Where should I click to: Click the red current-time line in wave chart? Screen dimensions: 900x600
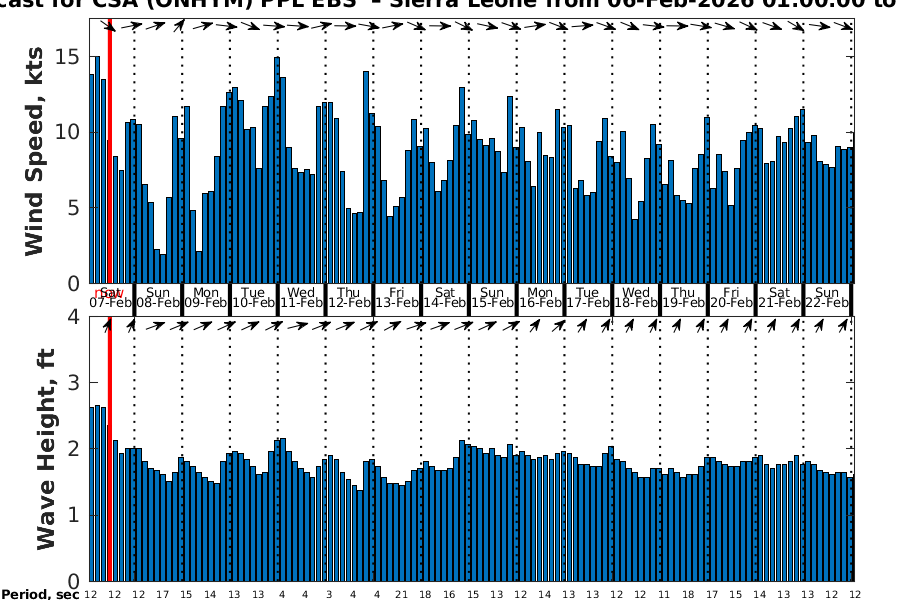pyautogui.click(x=109, y=450)
